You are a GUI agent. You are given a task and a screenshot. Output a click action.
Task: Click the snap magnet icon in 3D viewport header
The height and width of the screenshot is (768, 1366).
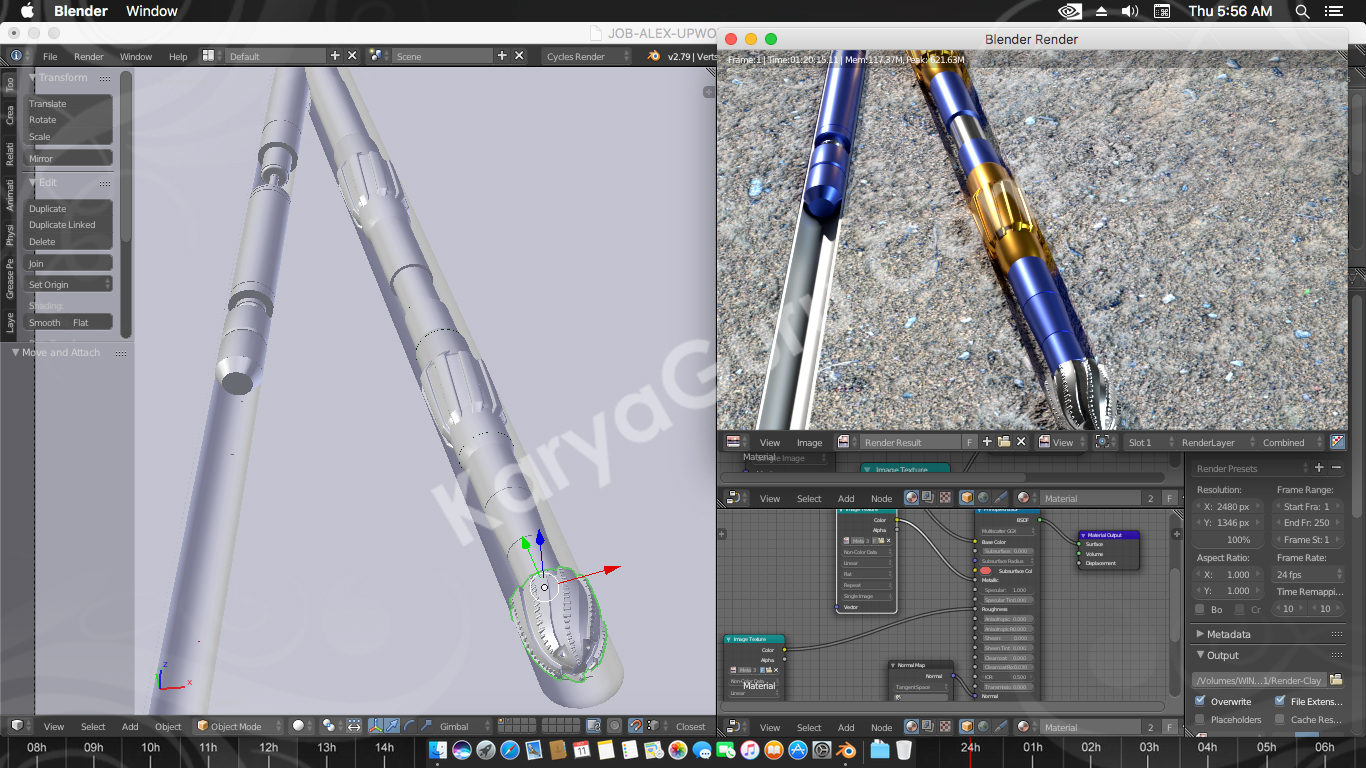pos(635,727)
